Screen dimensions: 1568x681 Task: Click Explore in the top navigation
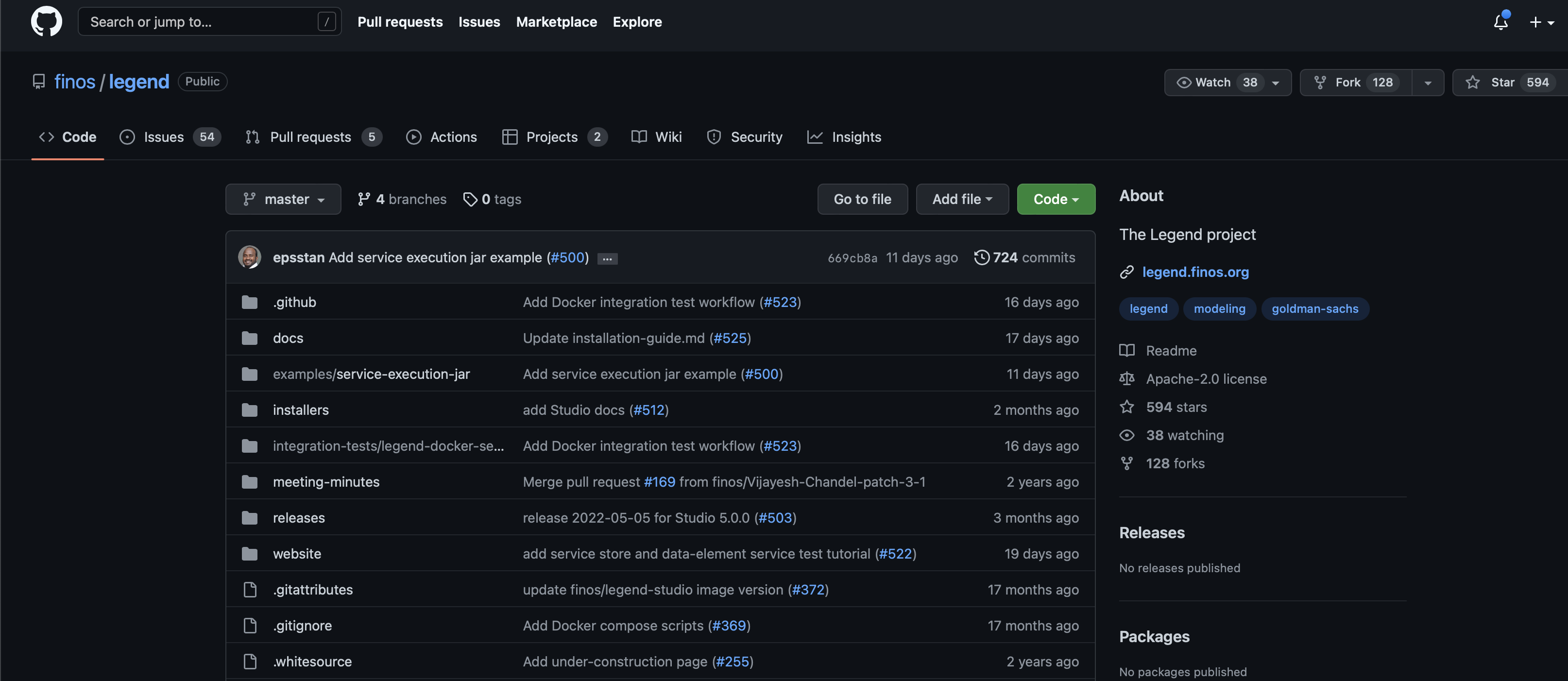637,21
